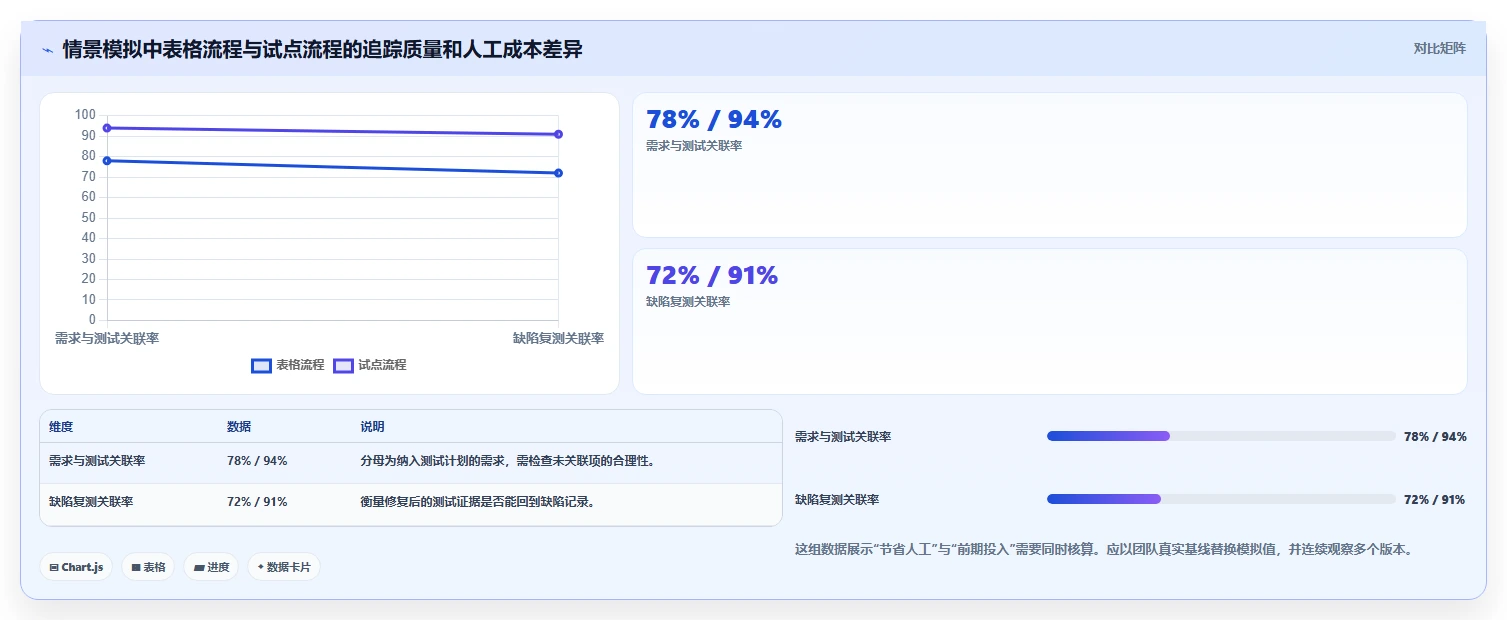Image resolution: width=1507 pixels, height=620 pixels.
Task: Select table cell 缺陷复测关联率
Action: pyautogui.click(x=91, y=502)
